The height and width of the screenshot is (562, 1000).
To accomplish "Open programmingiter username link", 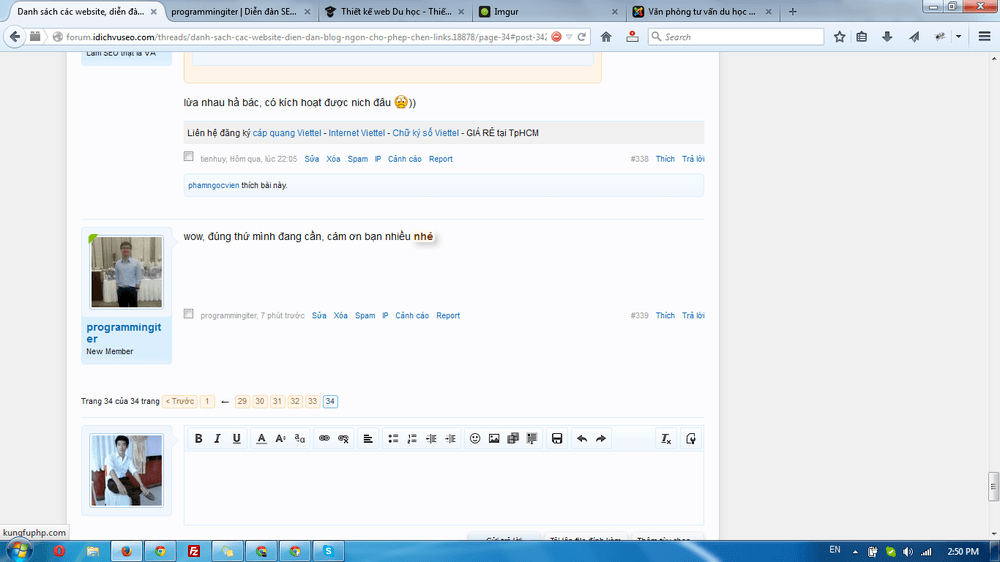I will tap(124, 333).
